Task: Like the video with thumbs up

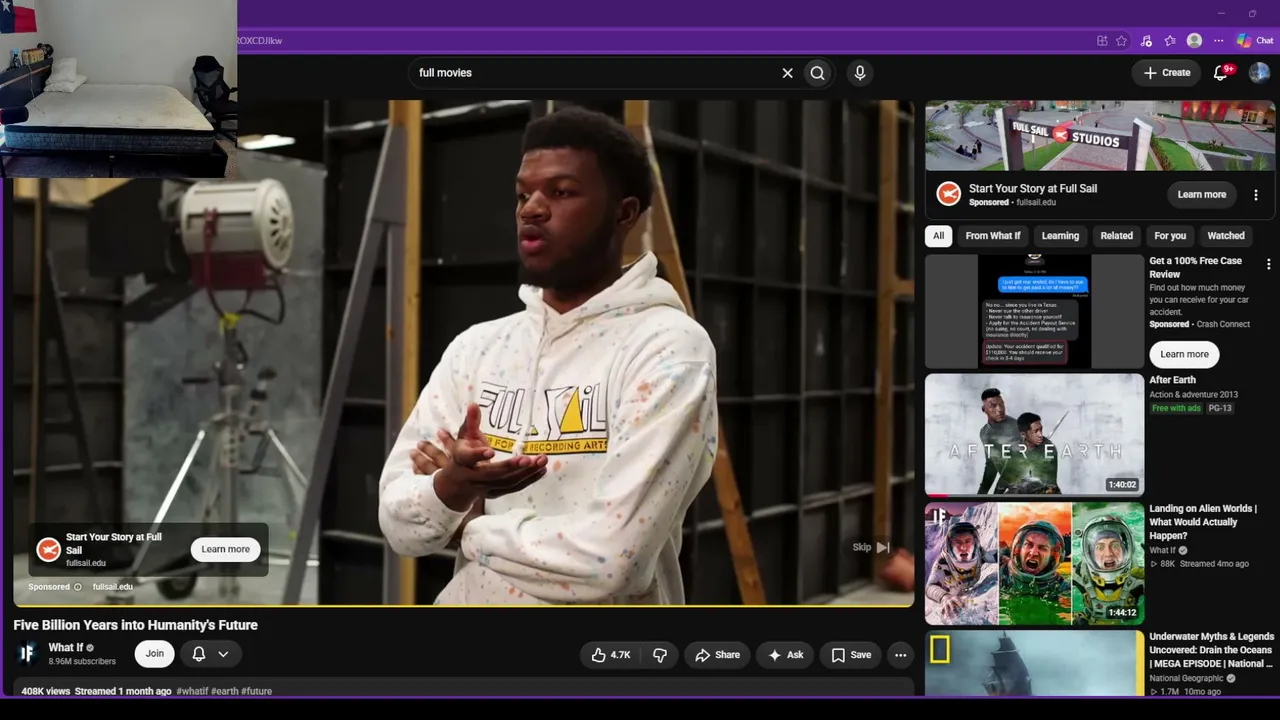Action: [x=611, y=655]
